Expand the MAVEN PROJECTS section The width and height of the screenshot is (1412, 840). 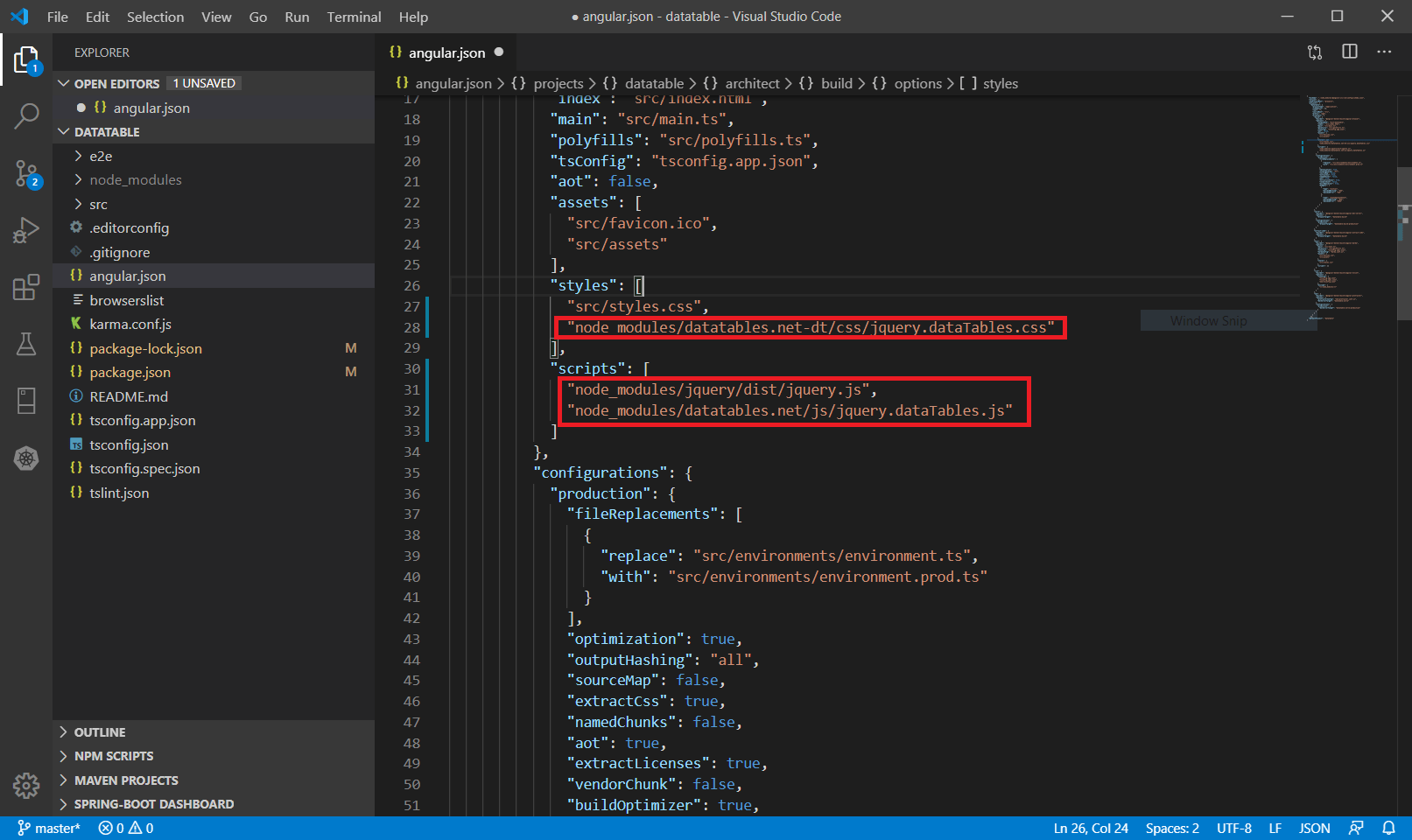tap(125, 780)
